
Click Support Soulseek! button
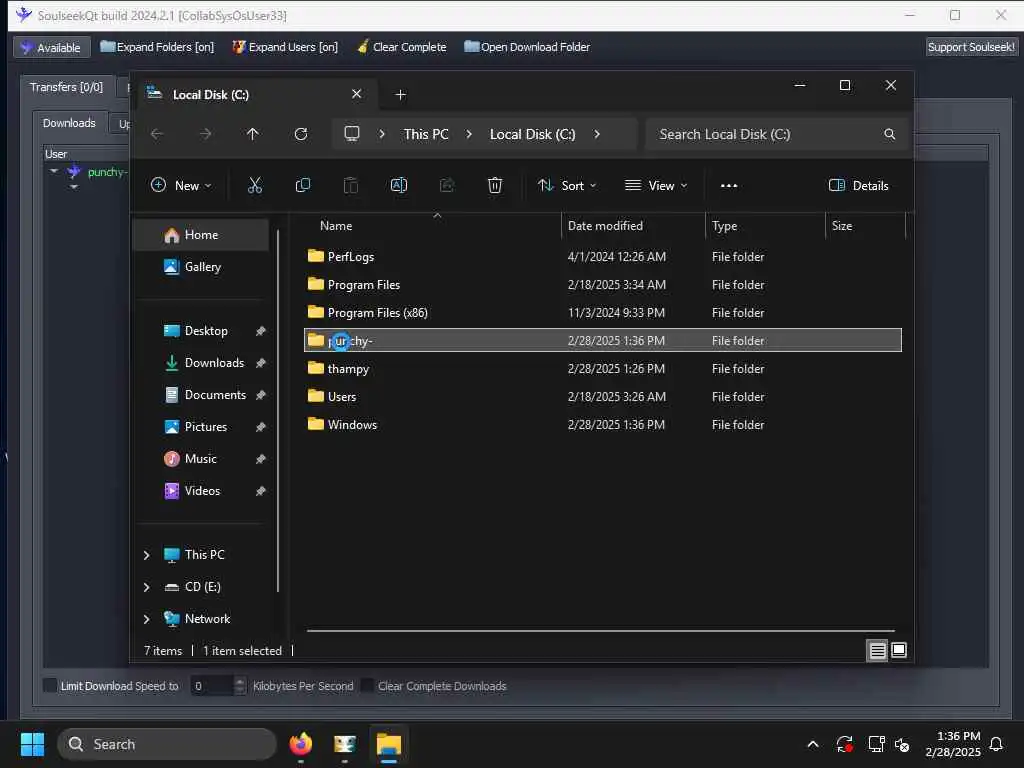click(x=971, y=47)
